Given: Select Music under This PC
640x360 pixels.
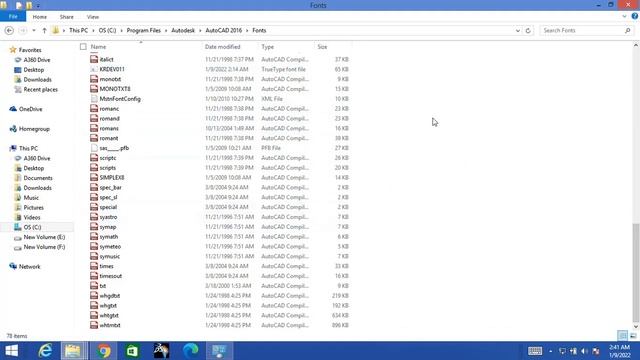Looking at the screenshot, I should (x=31, y=198).
